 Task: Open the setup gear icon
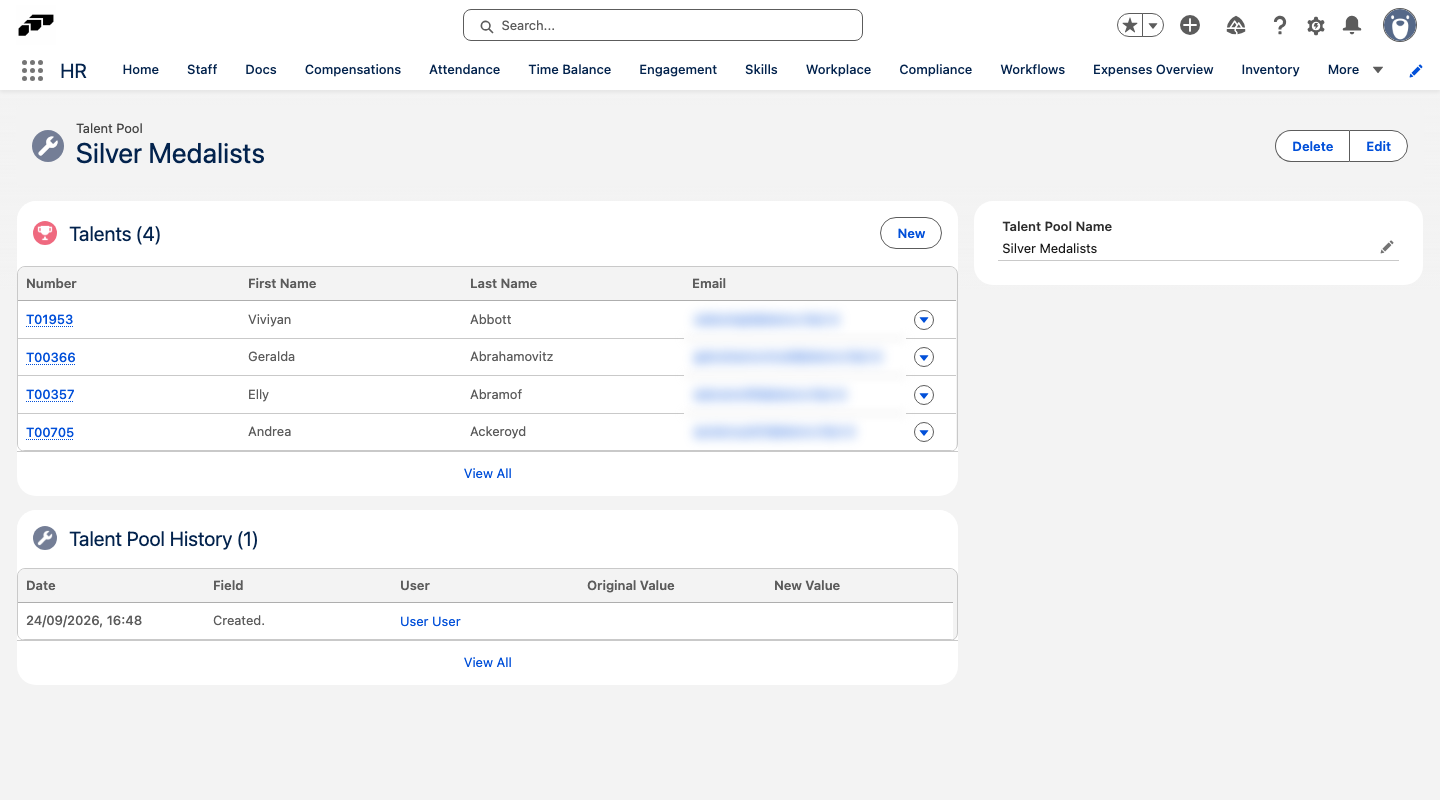click(x=1316, y=26)
